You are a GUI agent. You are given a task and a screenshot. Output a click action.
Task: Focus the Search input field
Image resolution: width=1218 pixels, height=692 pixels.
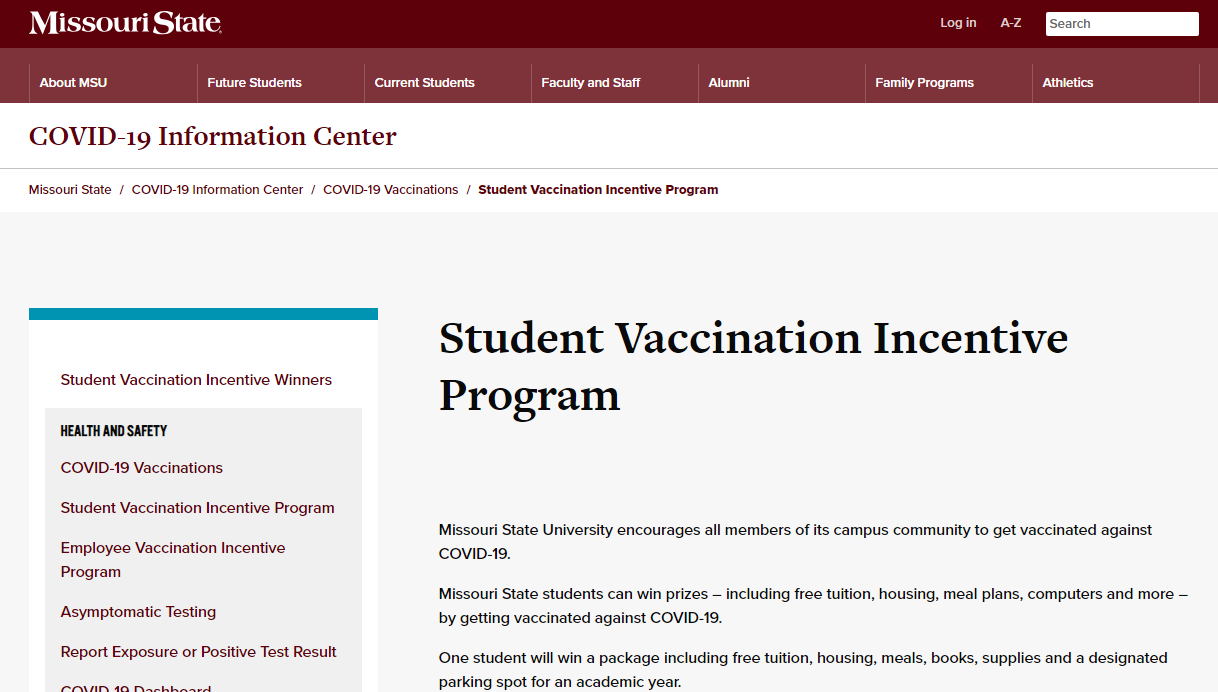tap(1122, 24)
